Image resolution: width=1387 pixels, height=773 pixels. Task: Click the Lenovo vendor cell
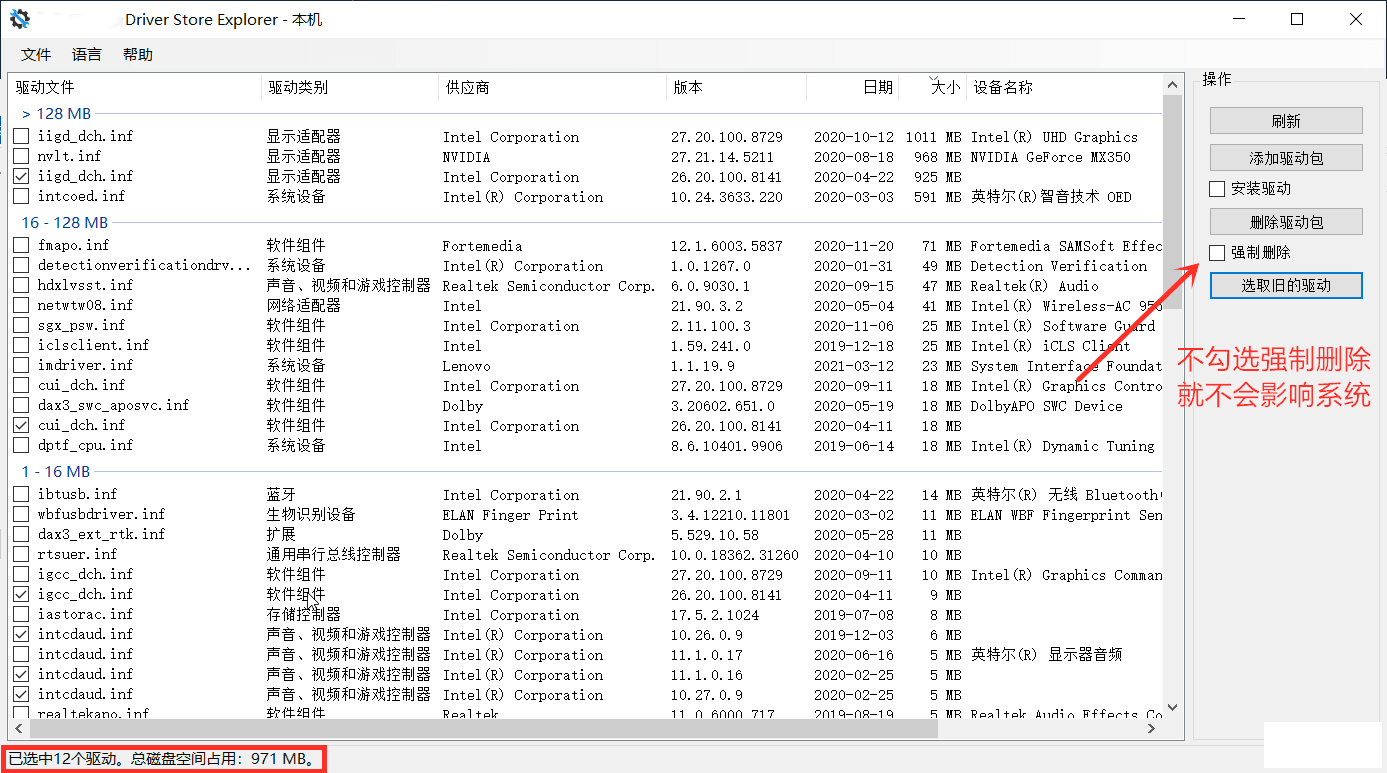(x=467, y=366)
